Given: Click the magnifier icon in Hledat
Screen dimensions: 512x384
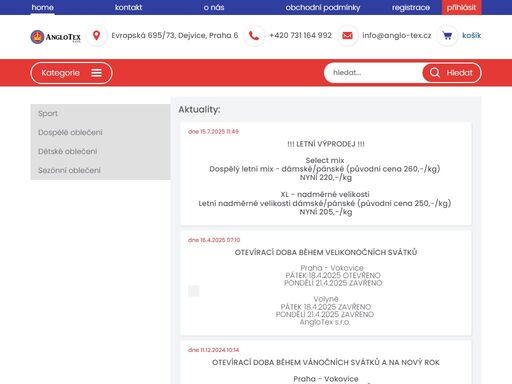Looking at the screenshot, I should click(x=435, y=73).
